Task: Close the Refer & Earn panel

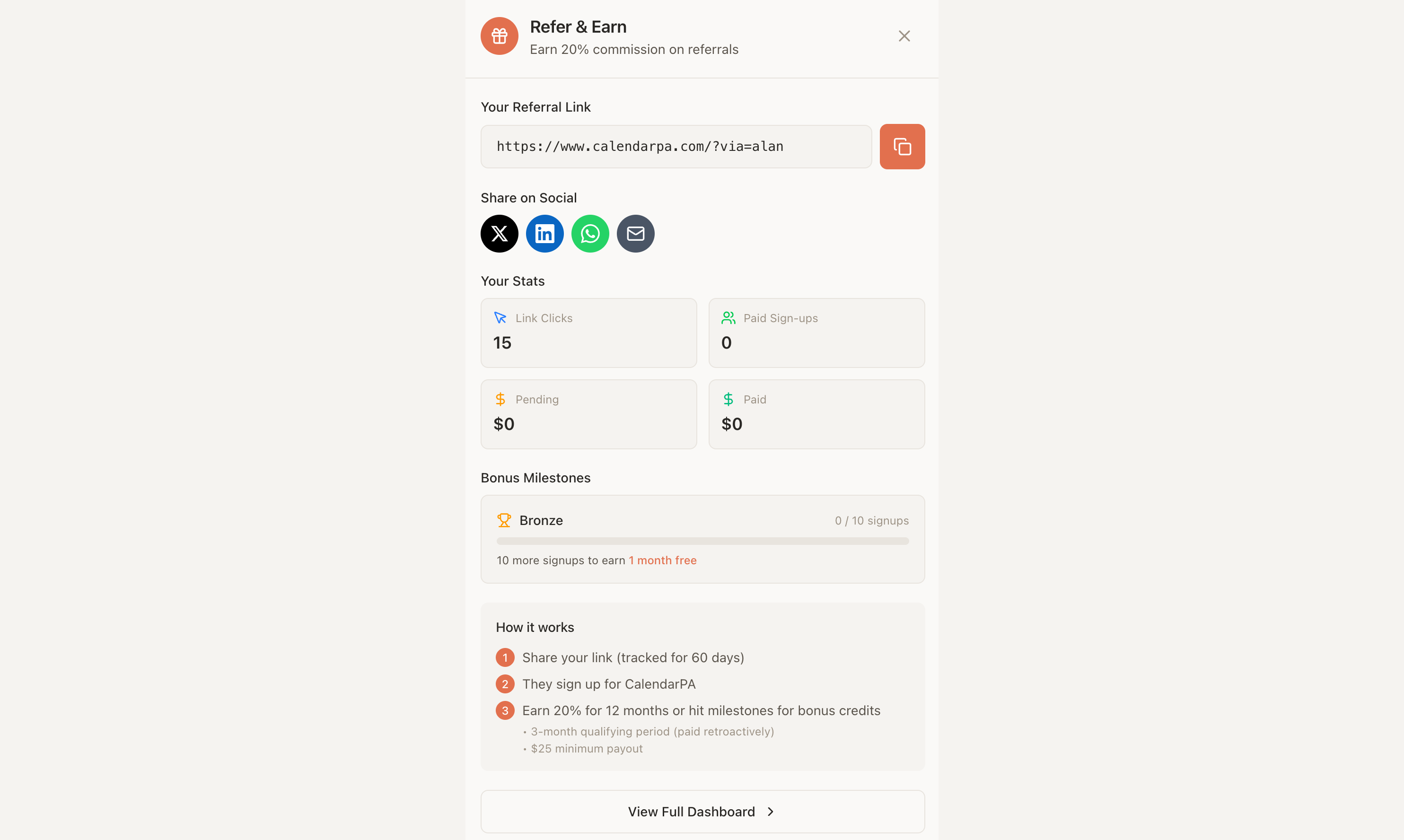Action: pyautogui.click(x=904, y=36)
